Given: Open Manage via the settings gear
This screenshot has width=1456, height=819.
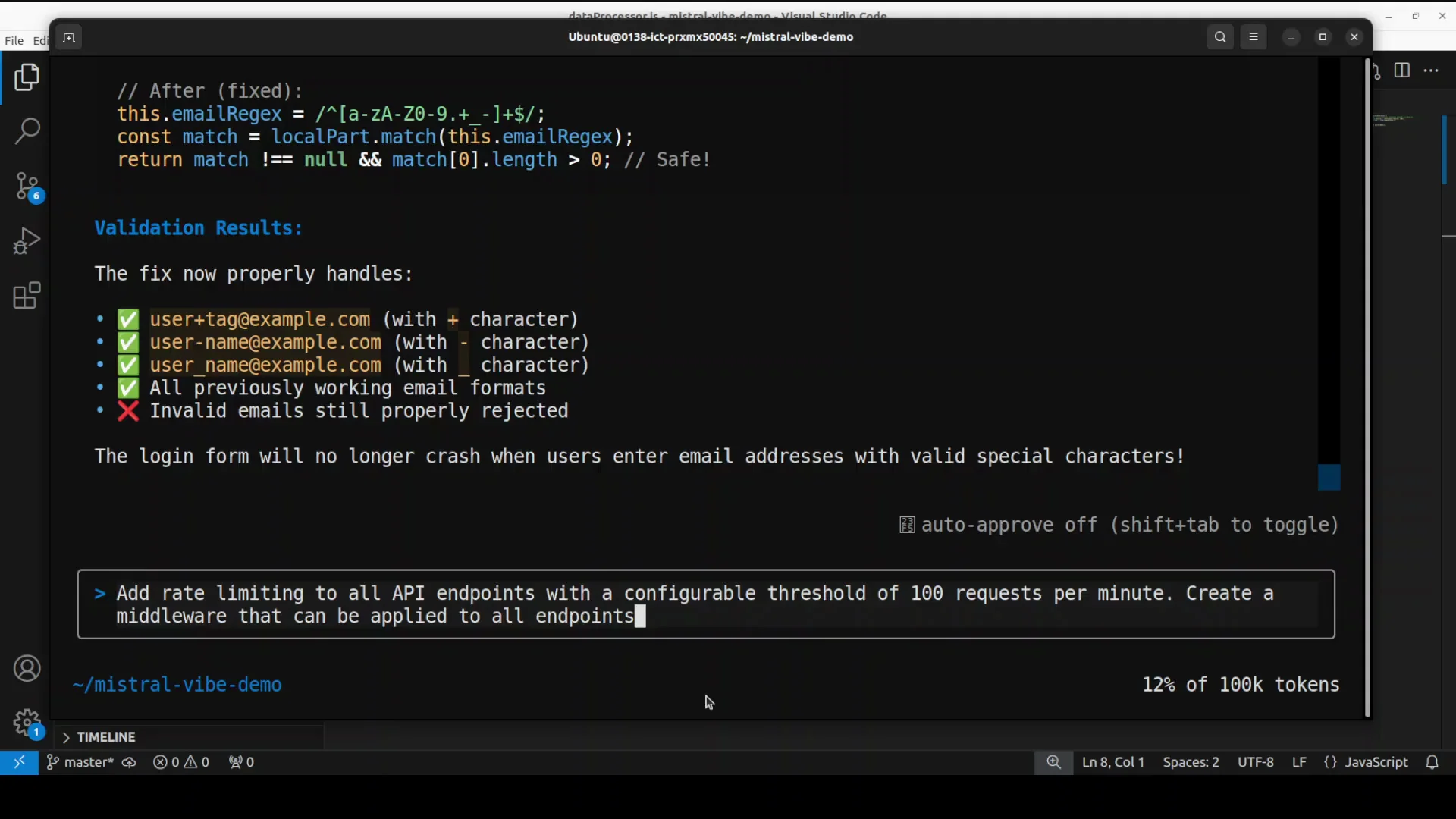Looking at the screenshot, I should 27,723.
